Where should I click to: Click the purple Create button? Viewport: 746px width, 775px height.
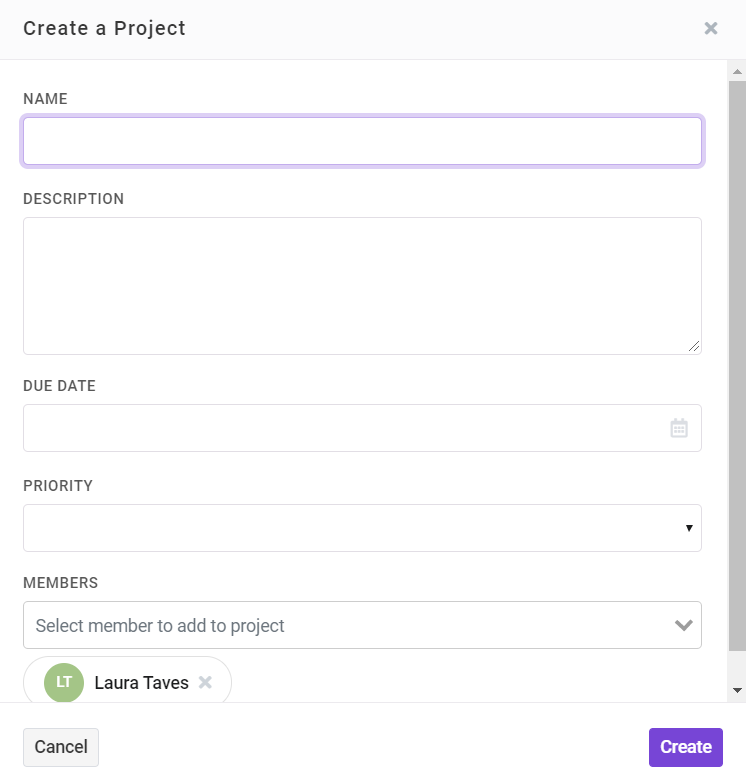coord(686,747)
